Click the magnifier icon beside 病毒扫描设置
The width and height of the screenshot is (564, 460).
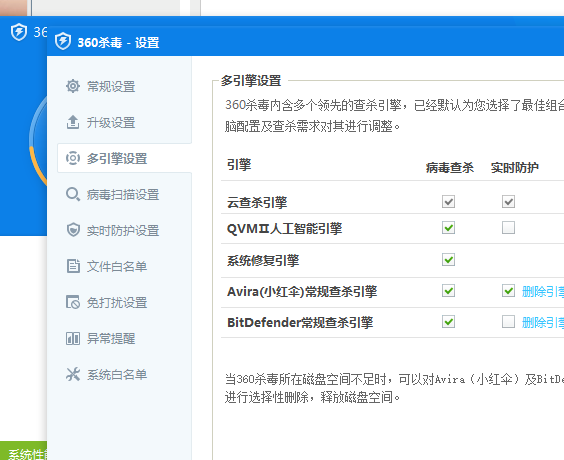tap(73, 194)
